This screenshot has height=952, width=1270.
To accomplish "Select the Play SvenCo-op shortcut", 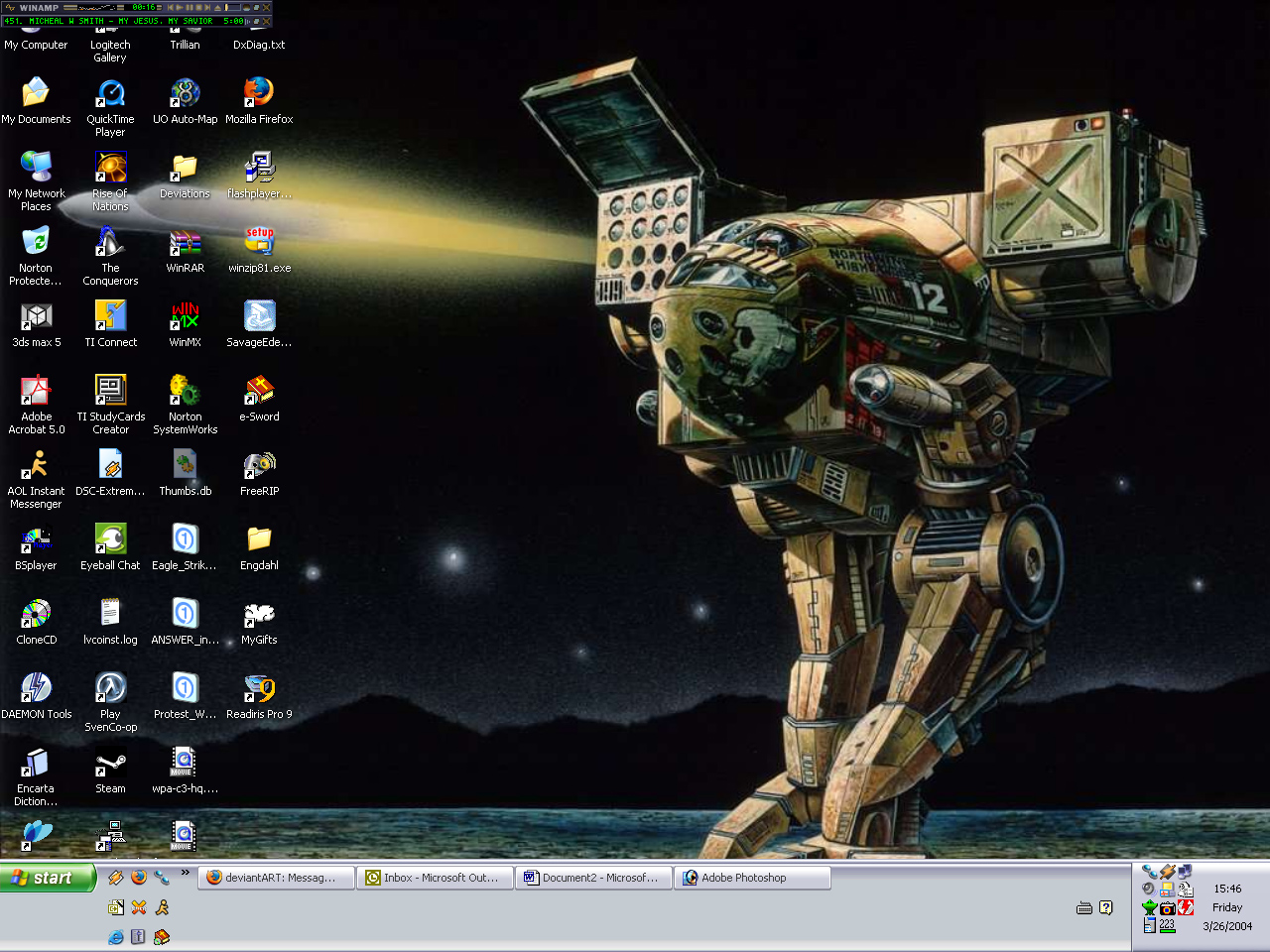I will click(x=110, y=702).
